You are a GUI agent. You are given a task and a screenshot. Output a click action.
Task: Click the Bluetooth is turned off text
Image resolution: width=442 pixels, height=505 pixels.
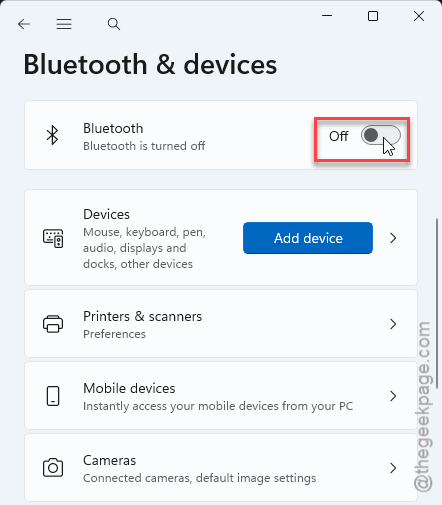tap(144, 146)
